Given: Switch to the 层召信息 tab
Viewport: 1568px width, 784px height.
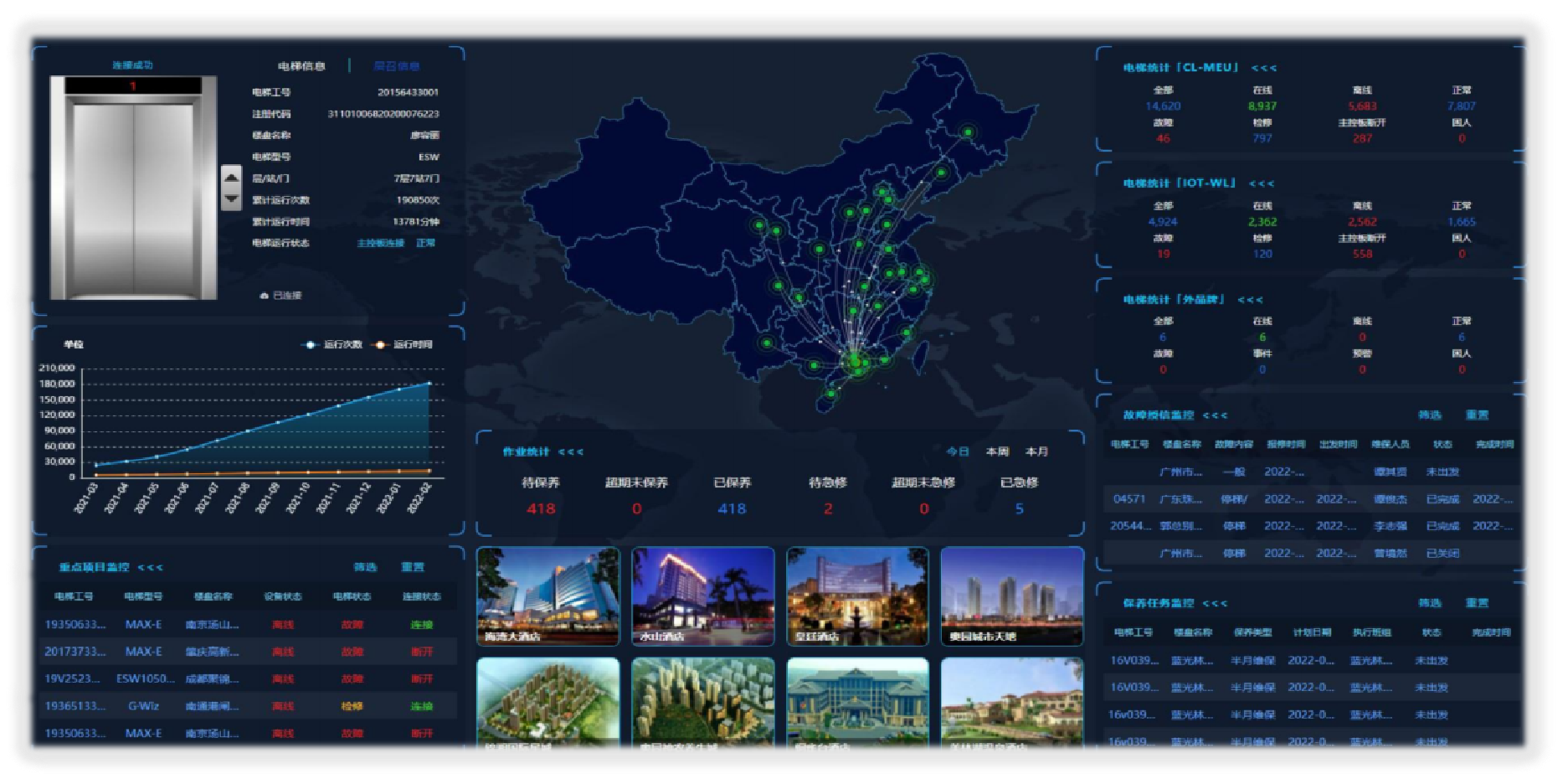Looking at the screenshot, I should click(x=396, y=66).
